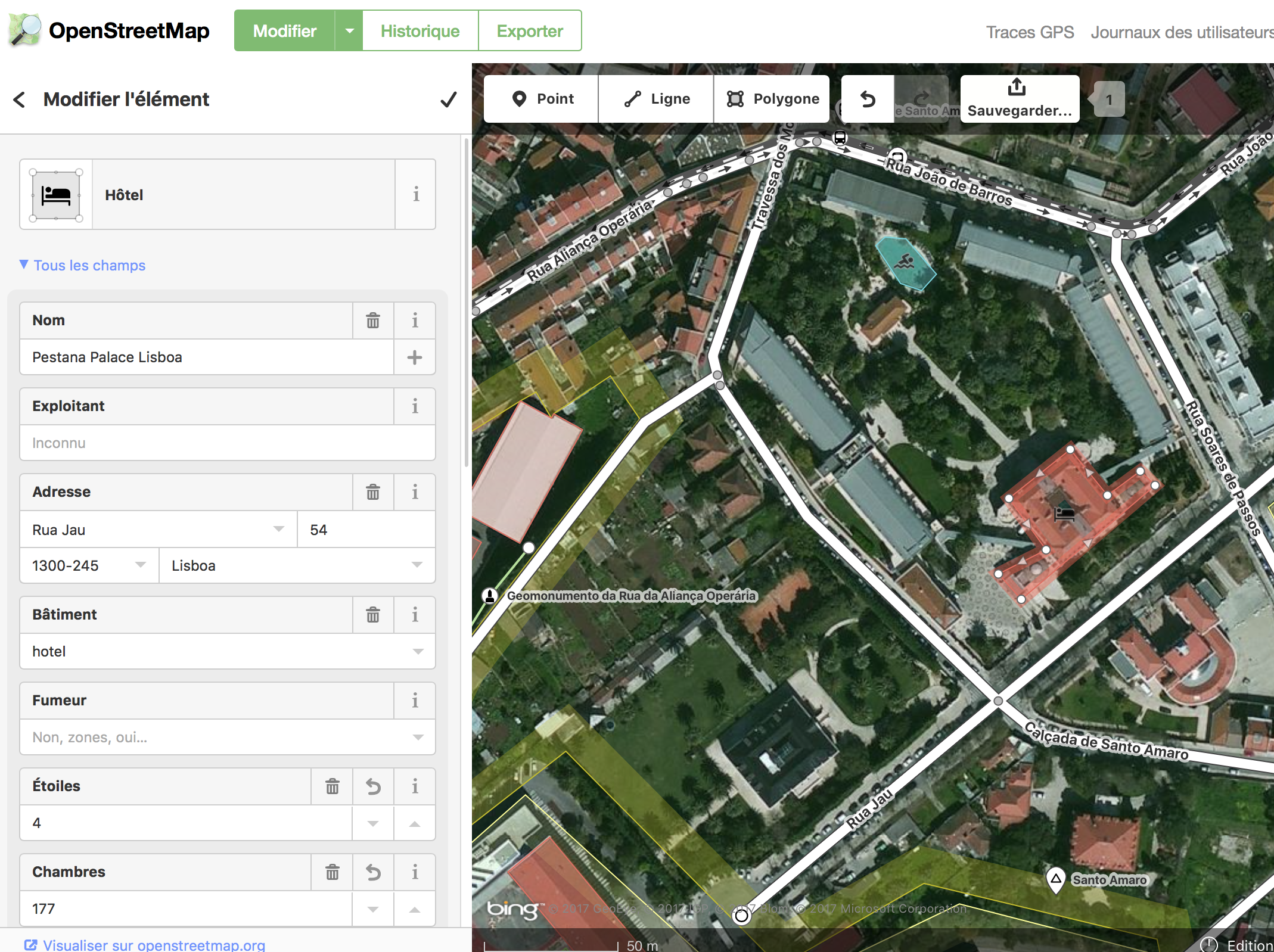The height and width of the screenshot is (952, 1274).
Task: Increase the Chambres value
Action: pyautogui.click(x=415, y=909)
